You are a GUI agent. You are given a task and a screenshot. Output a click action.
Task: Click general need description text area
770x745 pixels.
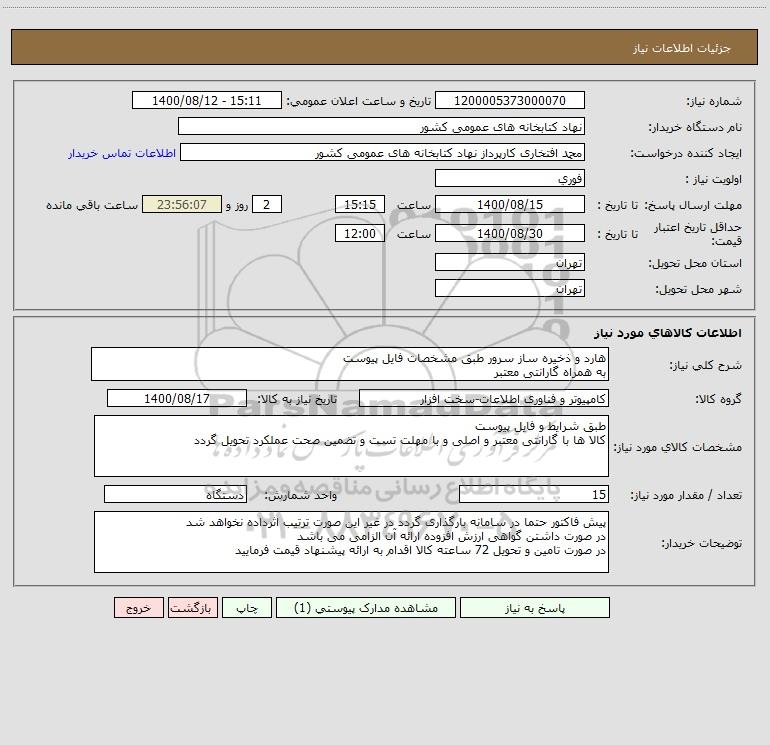[350, 364]
